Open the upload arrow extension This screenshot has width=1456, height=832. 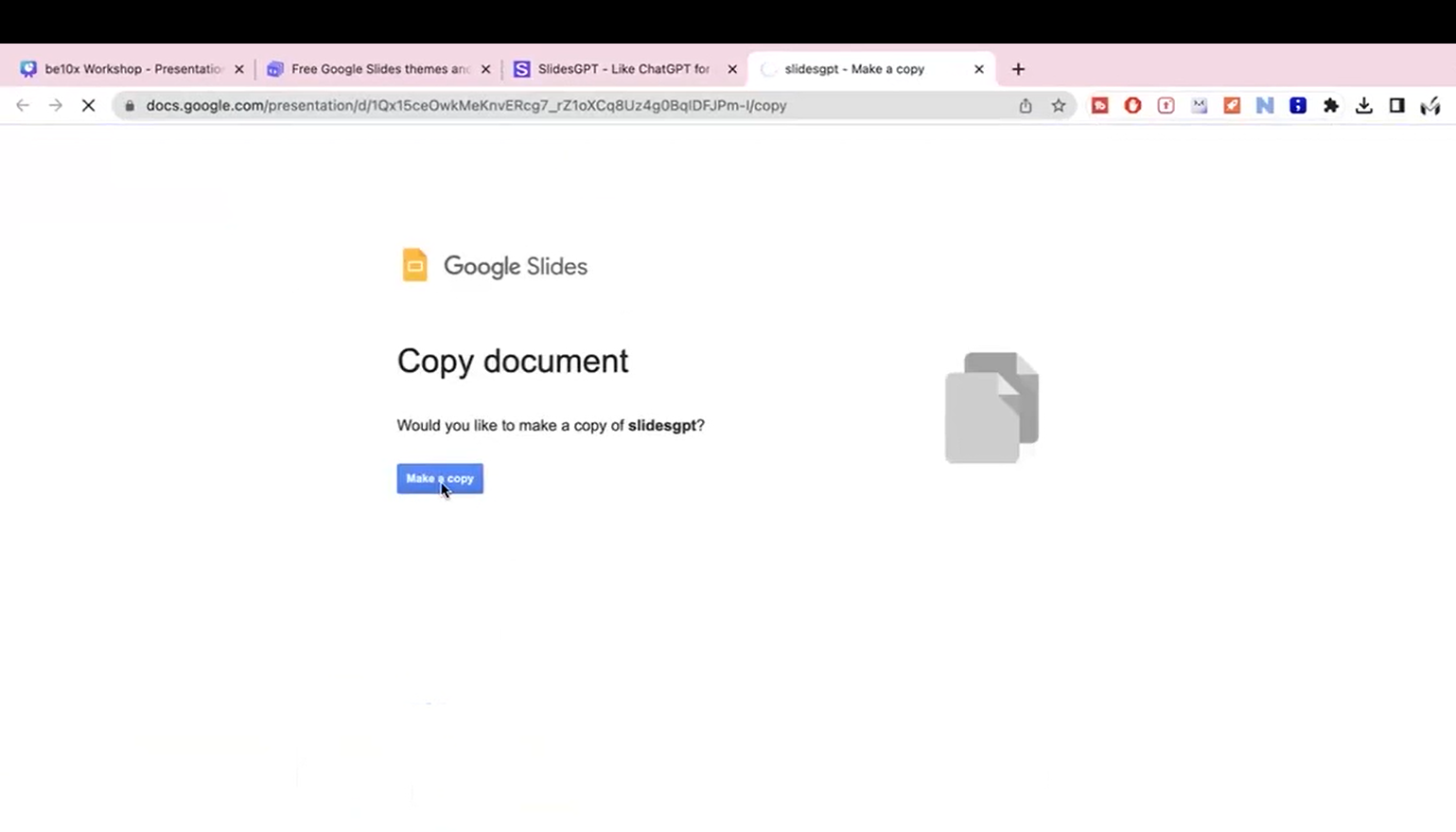[x=1166, y=105]
